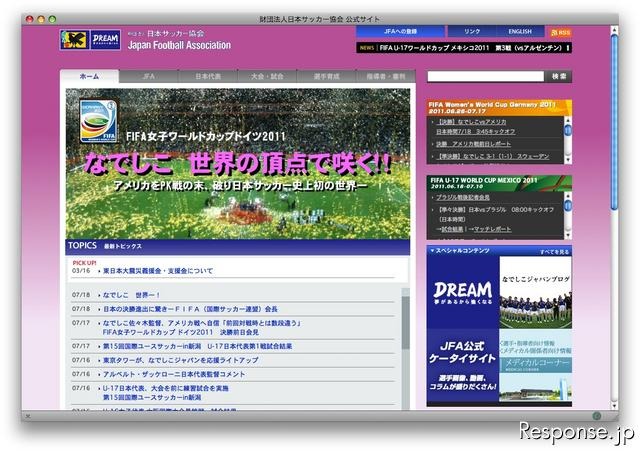This screenshot has width=640, height=451.
Task: Open the JFAへの登録 button
Action: pos(400,31)
